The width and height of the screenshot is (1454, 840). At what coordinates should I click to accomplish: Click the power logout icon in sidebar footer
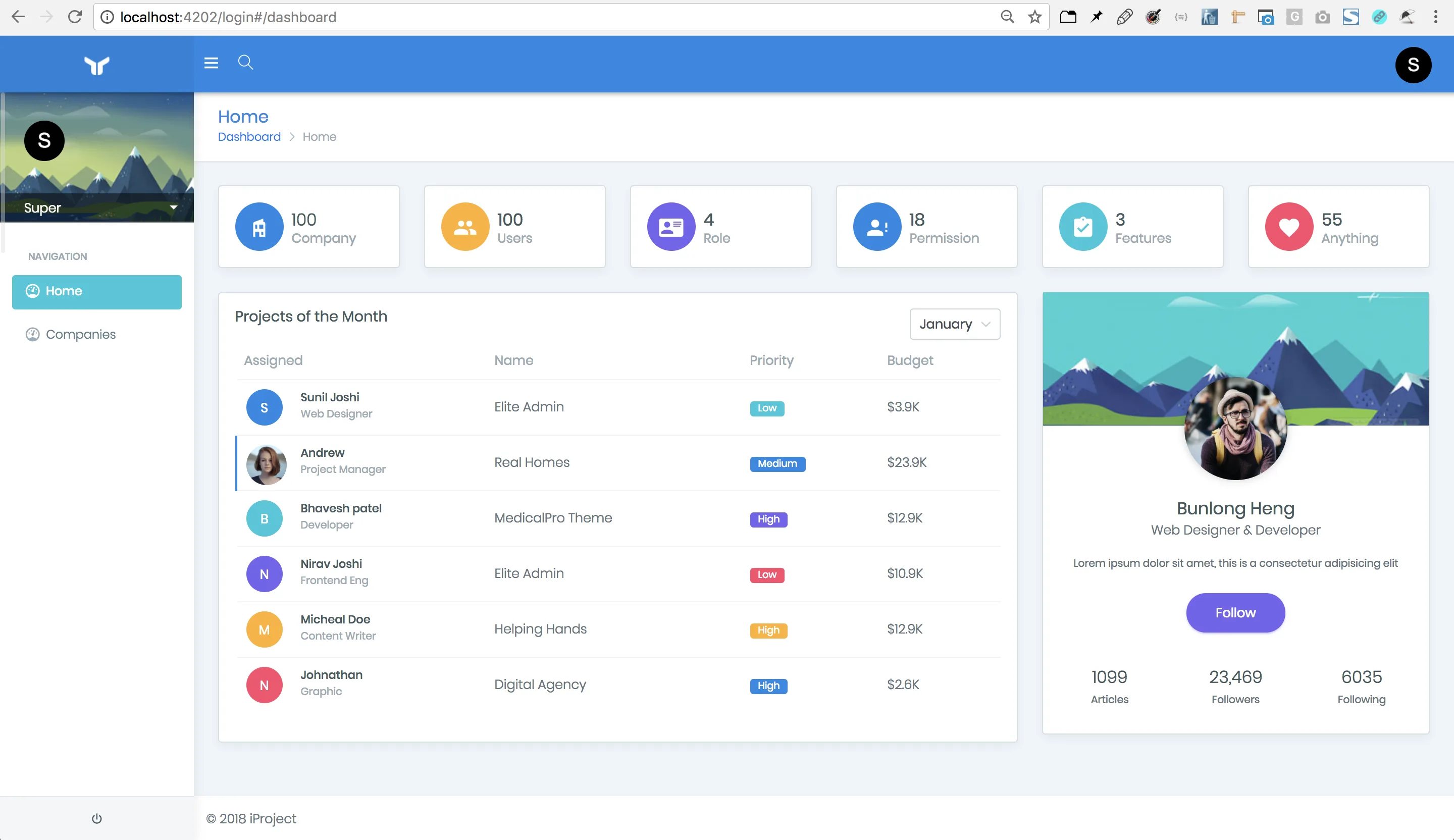click(97, 818)
